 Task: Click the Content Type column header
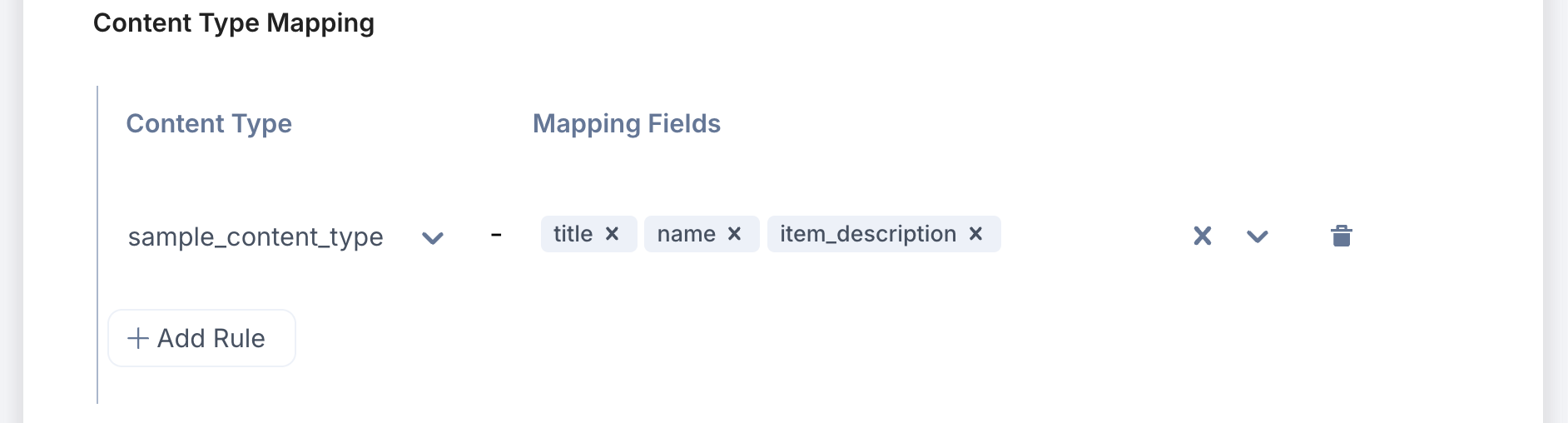point(209,123)
